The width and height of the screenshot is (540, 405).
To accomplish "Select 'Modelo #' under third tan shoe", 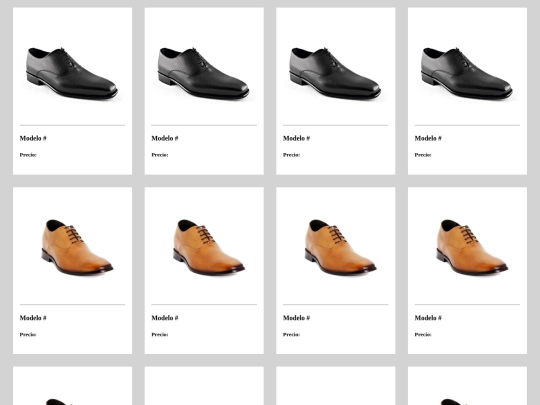I will (297, 318).
